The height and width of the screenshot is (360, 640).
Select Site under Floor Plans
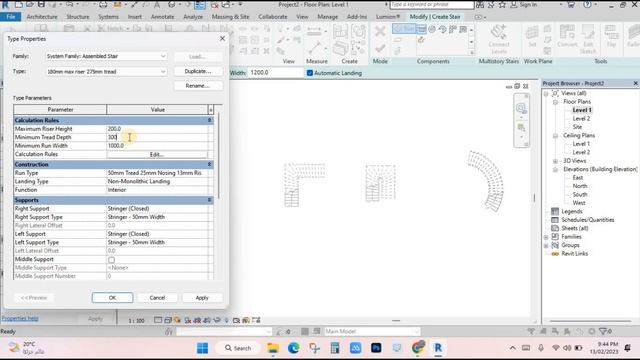click(577, 127)
